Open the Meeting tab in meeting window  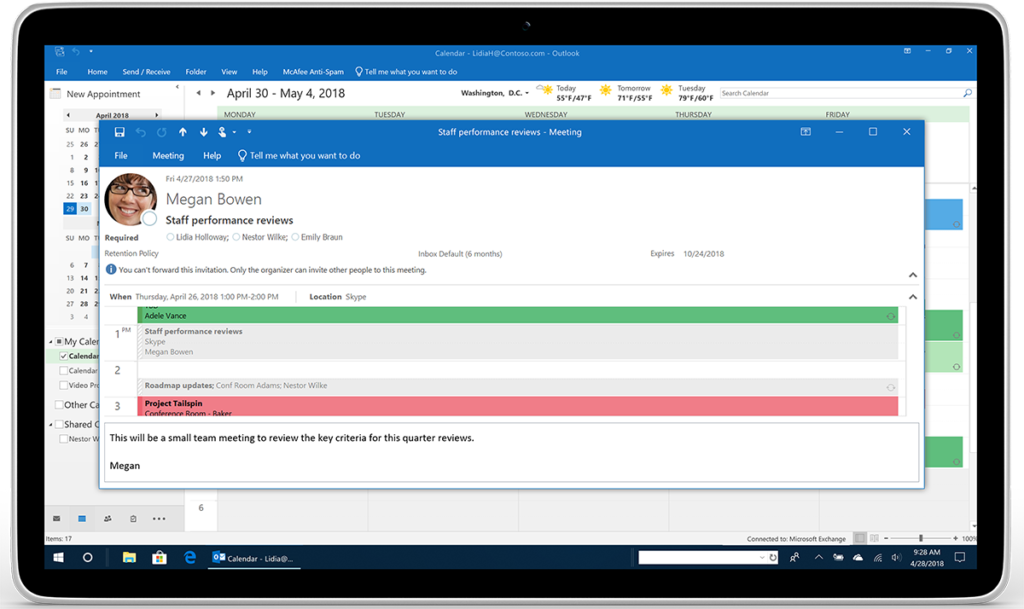(167, 156)
